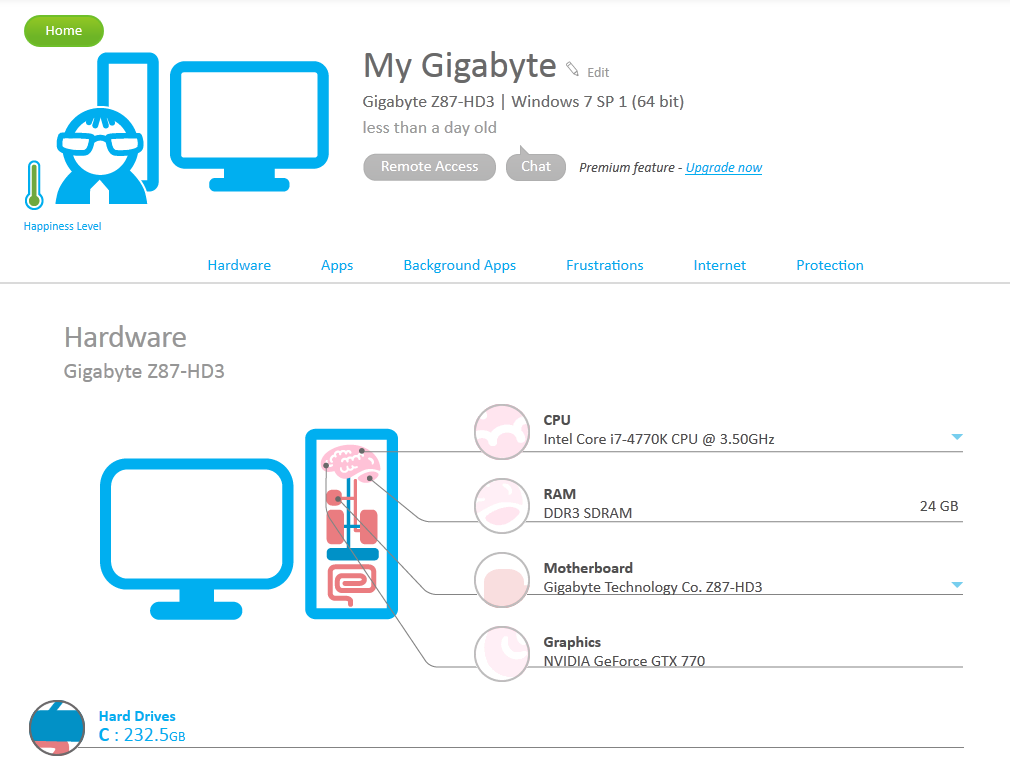Select the DDR3 SDRAM text

click(x=587, y=513)
